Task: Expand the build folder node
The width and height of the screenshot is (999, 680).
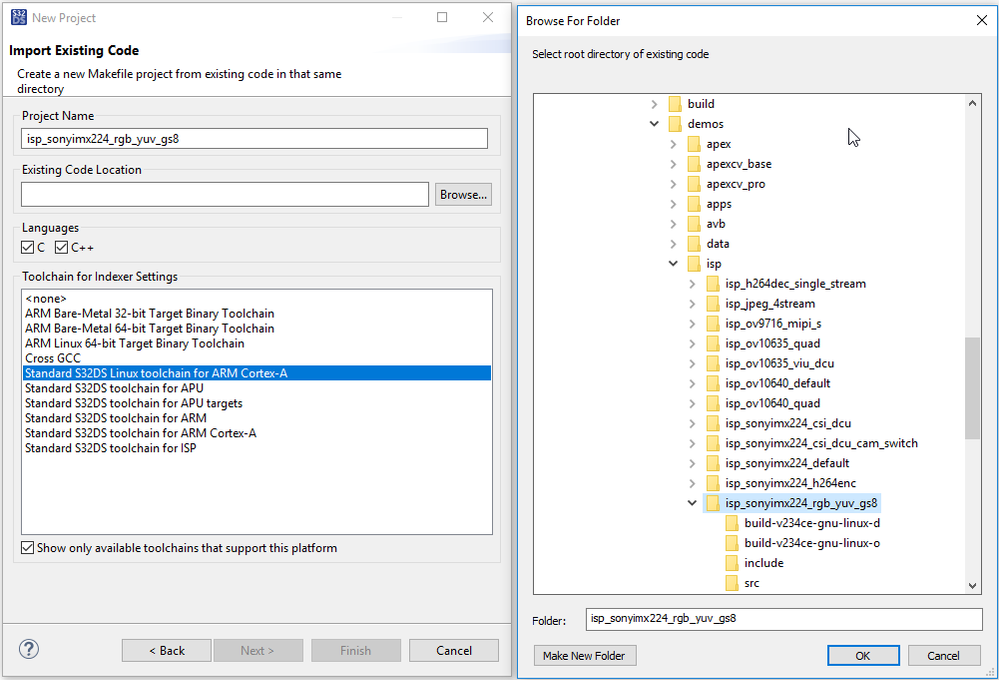Action: pos(654,104)
